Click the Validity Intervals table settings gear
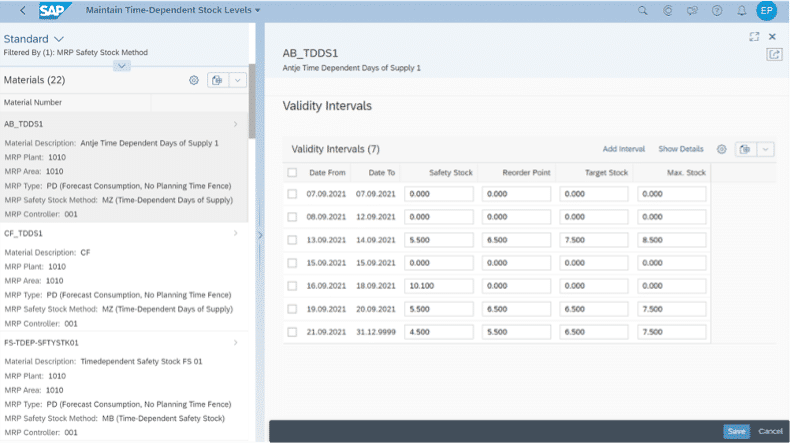 (721, 149)
